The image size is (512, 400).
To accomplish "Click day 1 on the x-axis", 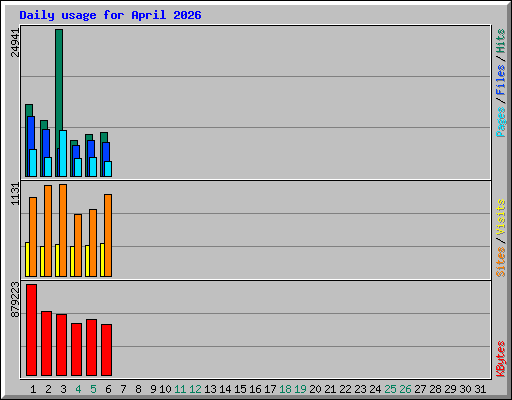I will pyautogui.click(x=33, y=389).
